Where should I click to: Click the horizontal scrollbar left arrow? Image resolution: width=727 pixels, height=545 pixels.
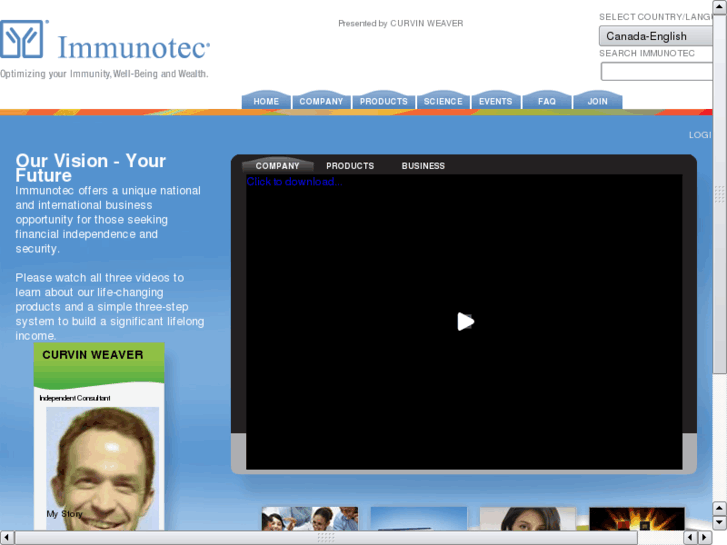6,537
